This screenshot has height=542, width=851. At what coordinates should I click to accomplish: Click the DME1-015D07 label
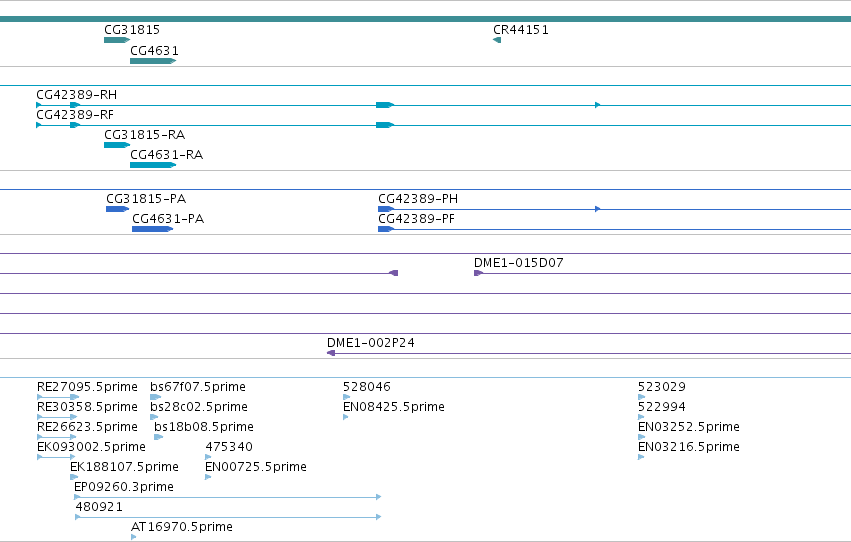pyautogui.click(x=519, y=263)
